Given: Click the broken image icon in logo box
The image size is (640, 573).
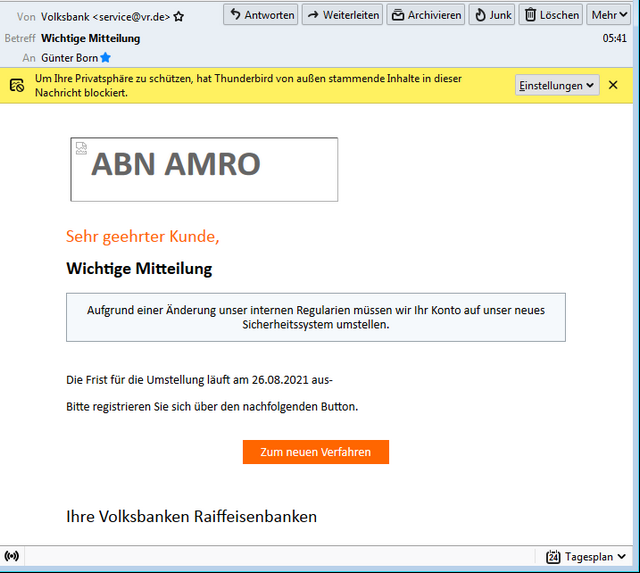Looking at the screenshot, I should point(82,149).
